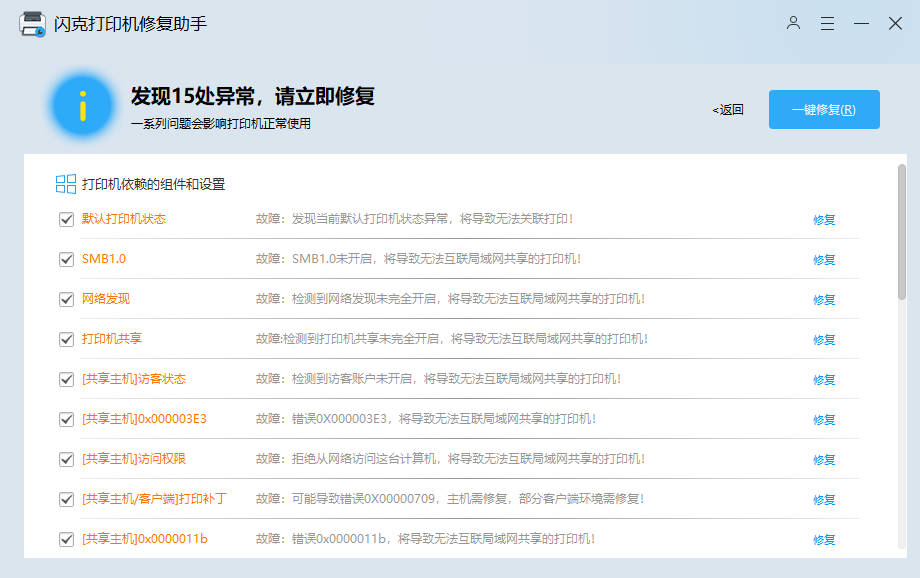The image size is (920, 578).
Task: Click the 返回 link to go back
Action: 727,109
